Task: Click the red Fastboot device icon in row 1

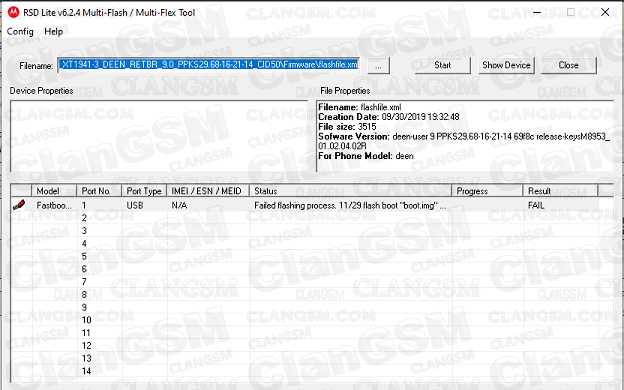Action: pyautogui.click(x=19, y=205)
